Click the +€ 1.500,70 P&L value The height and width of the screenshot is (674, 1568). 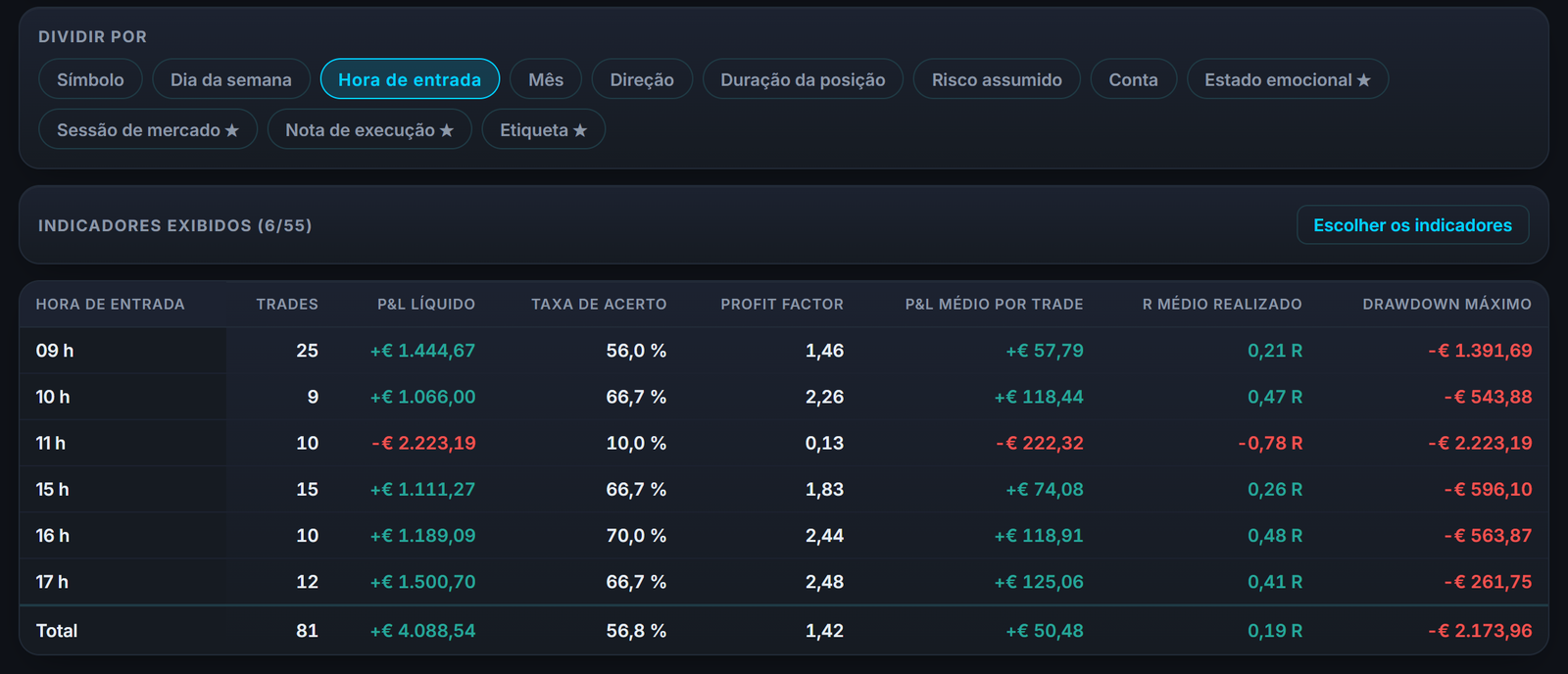tap(422, 582)
